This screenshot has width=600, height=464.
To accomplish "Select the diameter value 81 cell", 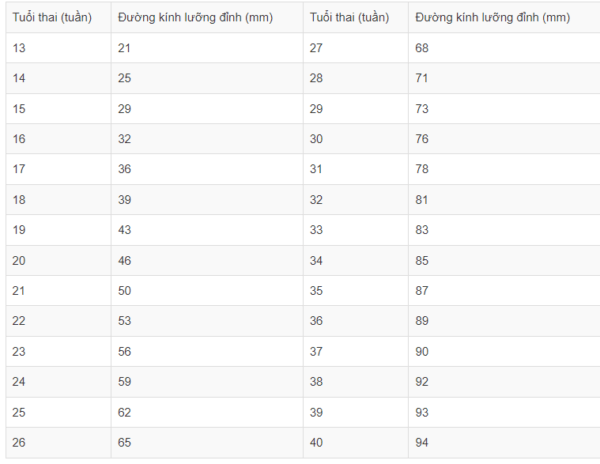I will (x=504, y=200).
